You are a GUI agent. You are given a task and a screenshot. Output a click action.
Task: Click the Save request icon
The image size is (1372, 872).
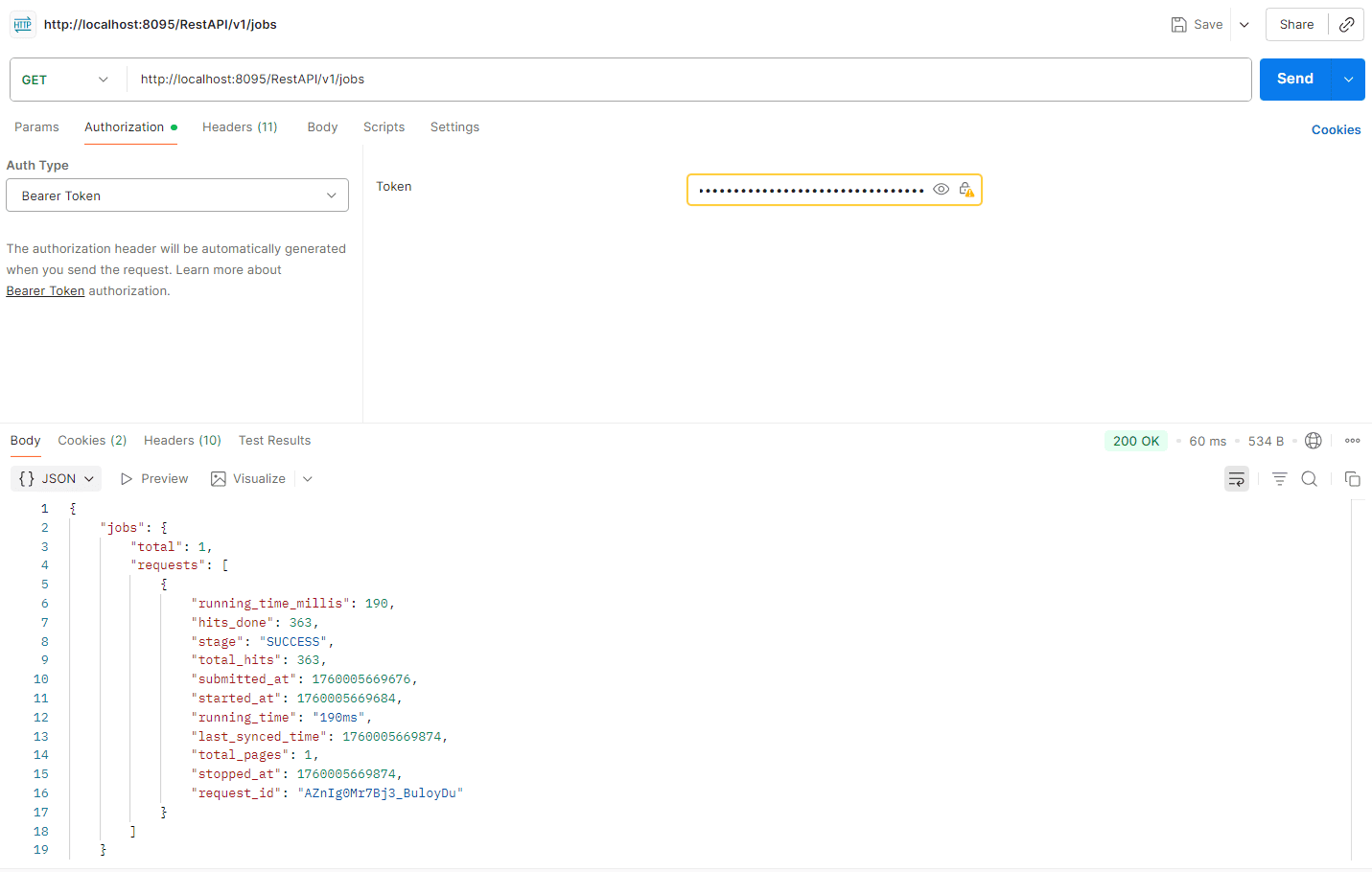tap(1179, 24)
